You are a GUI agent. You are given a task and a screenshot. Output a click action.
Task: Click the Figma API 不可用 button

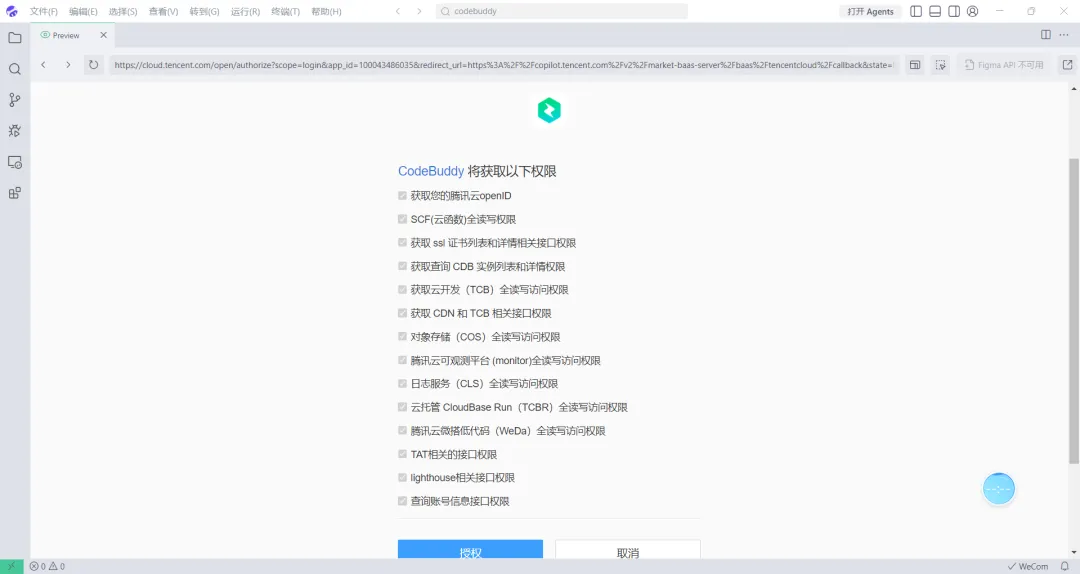1004,65
